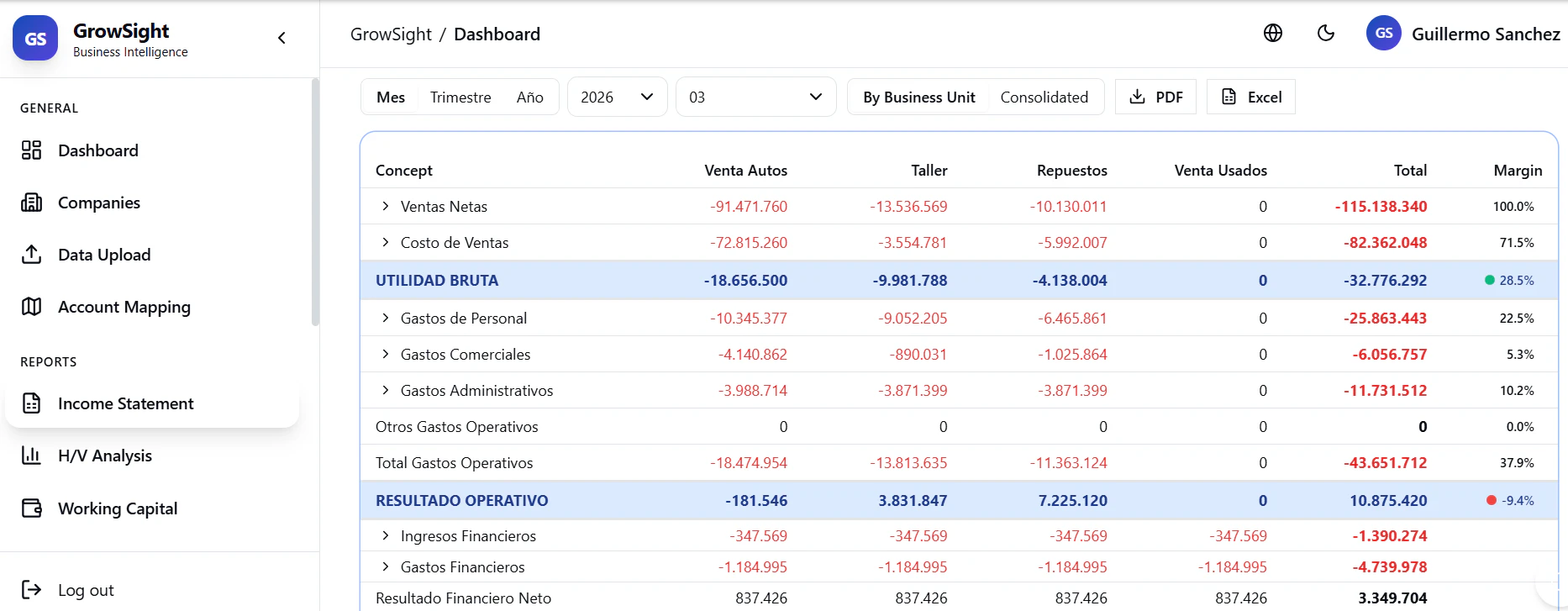Collapse the sidebar with the chevron
This screenshot has height=611, width=1568.
pyautogui.click(x=282, y=38)
